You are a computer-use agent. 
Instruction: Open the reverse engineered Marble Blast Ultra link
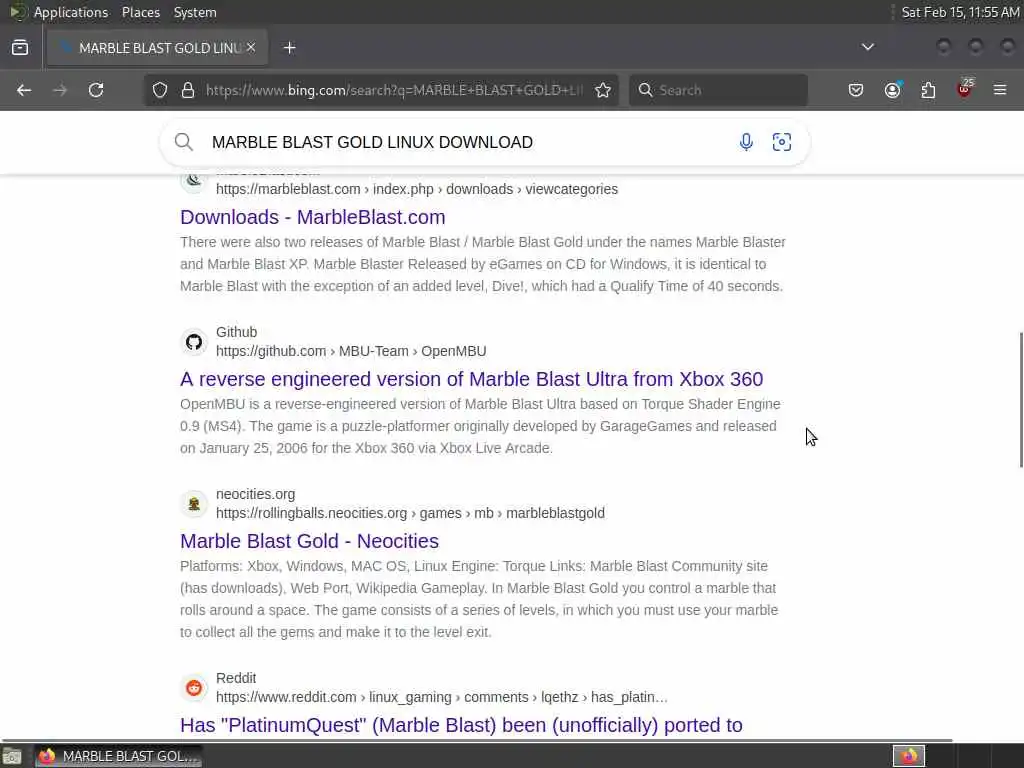[x=472, y=379]
